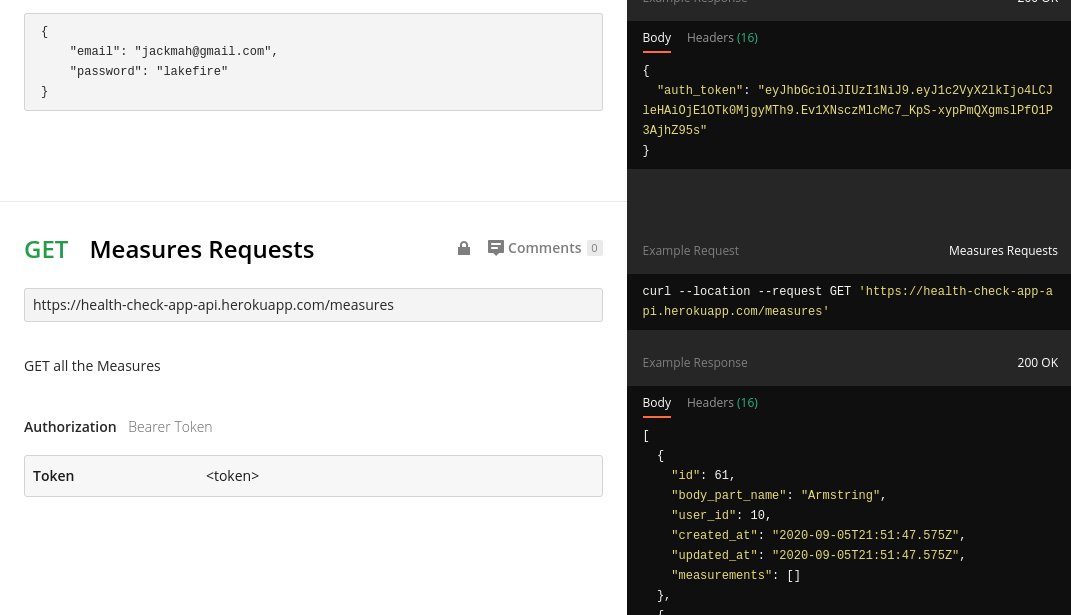Click the green GET method label

46,249
